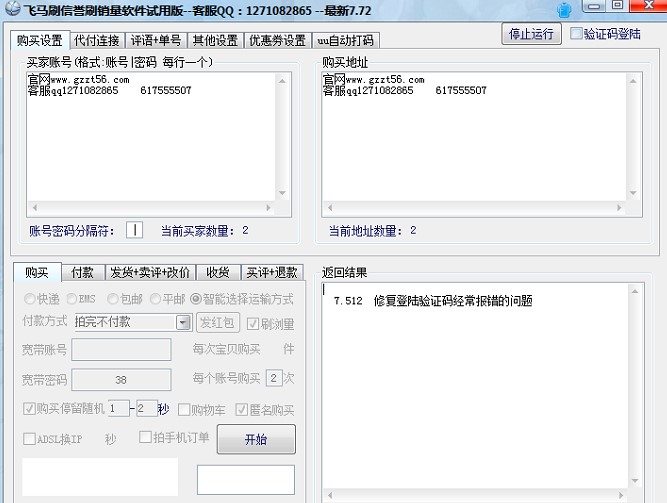Toggle the 刷浏览 checkbox
The height and width of the screenshot is (503, 667).
253,324
